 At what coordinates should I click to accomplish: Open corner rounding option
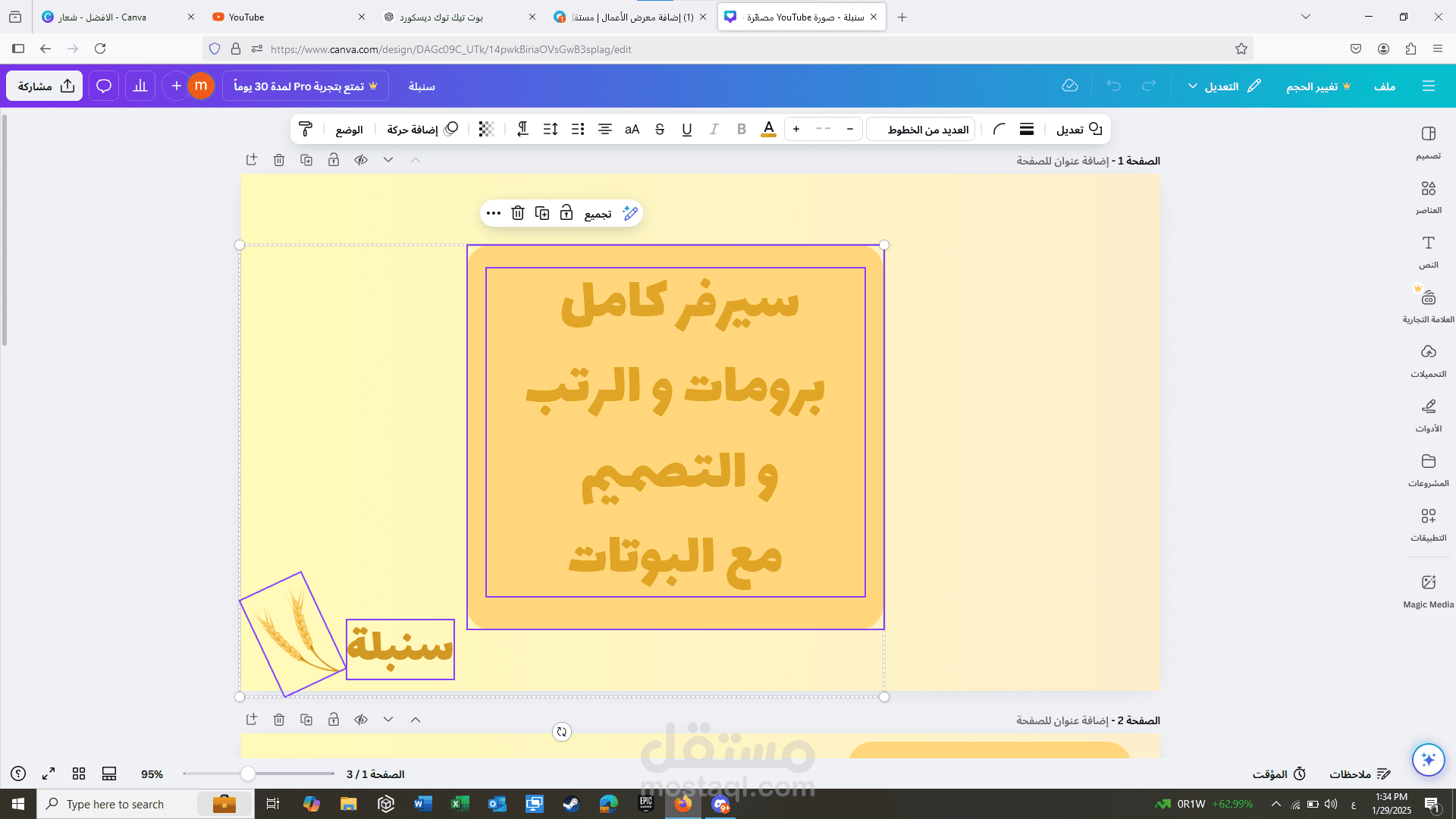(999, 129)
